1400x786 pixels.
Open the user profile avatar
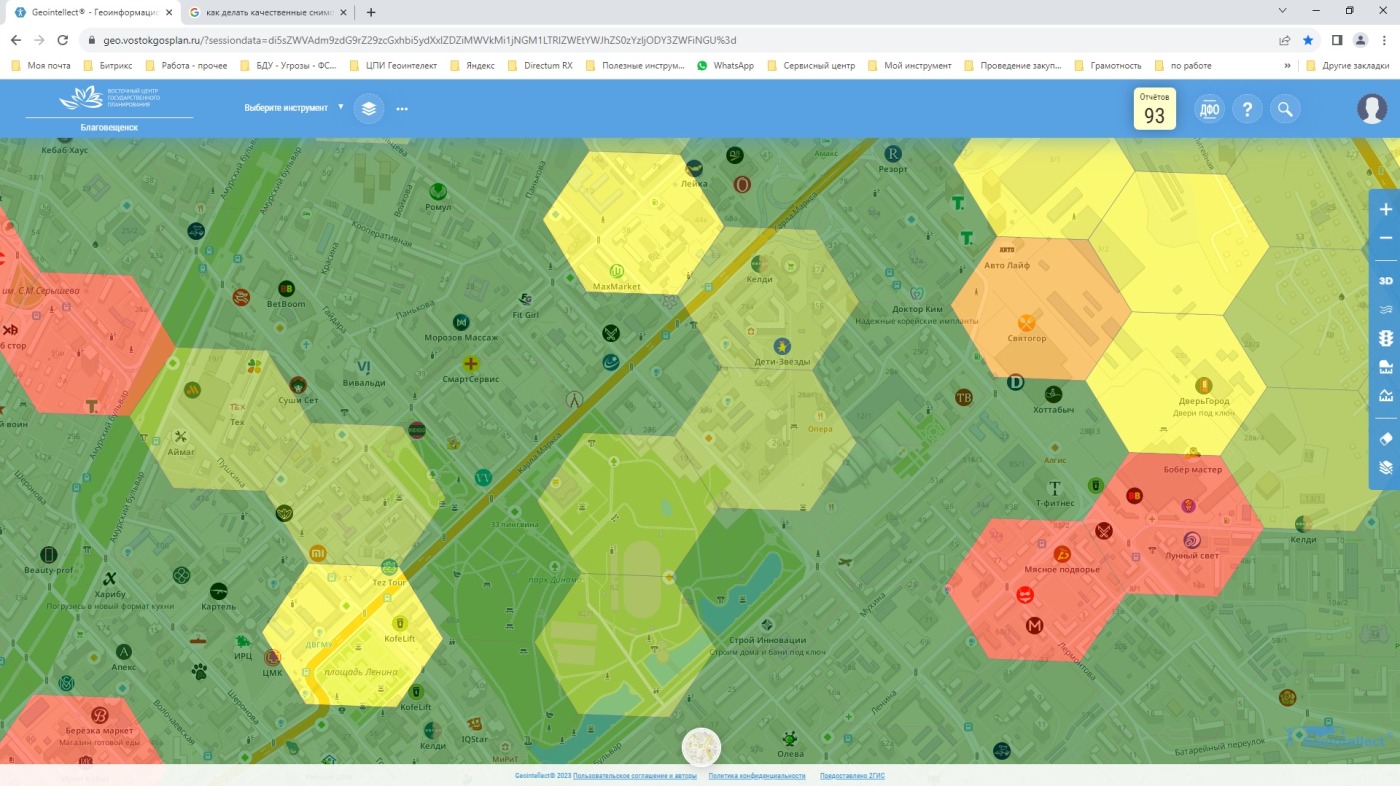pos(1372,108)
